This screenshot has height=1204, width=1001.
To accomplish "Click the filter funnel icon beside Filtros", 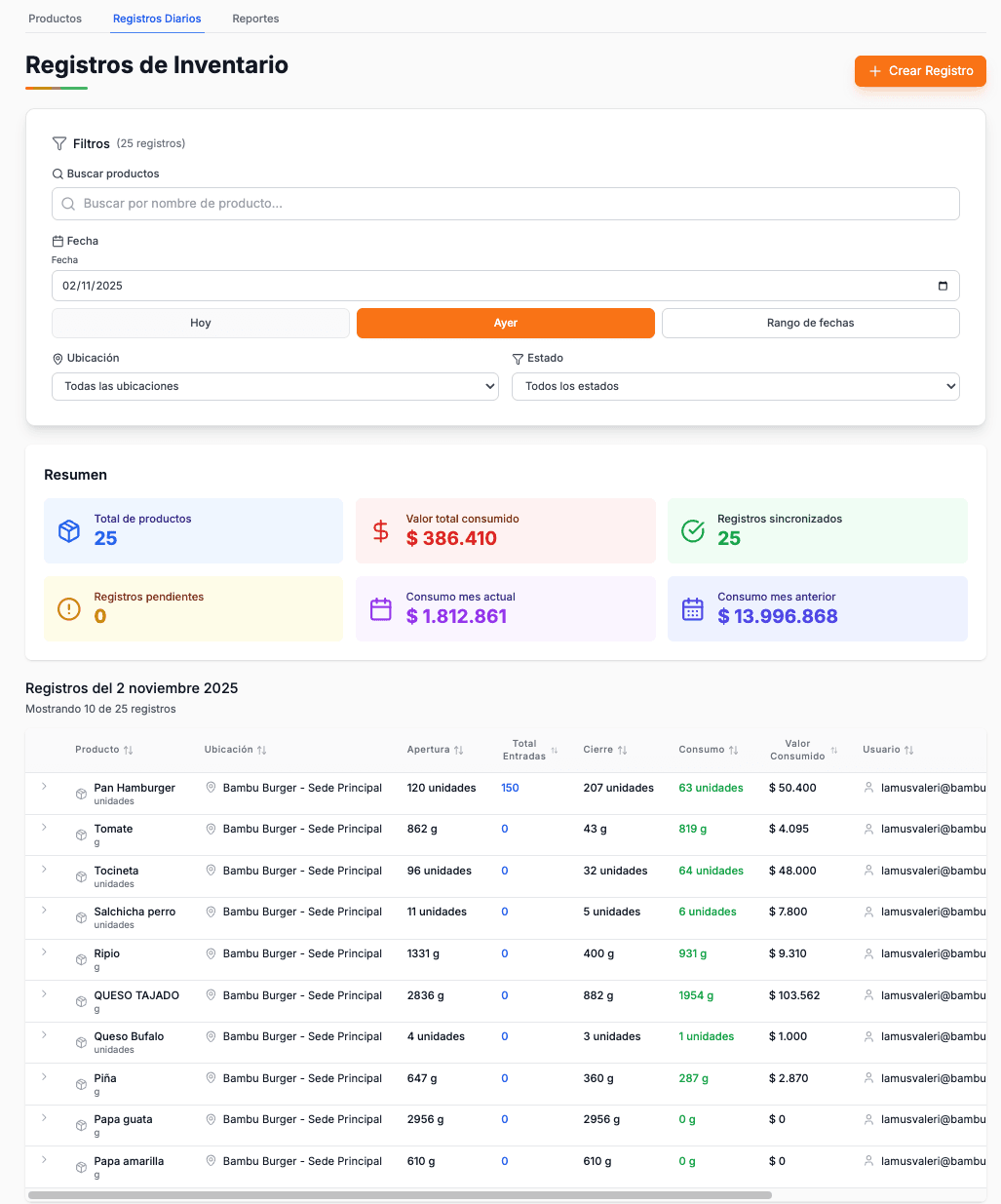I will [59, 143].
